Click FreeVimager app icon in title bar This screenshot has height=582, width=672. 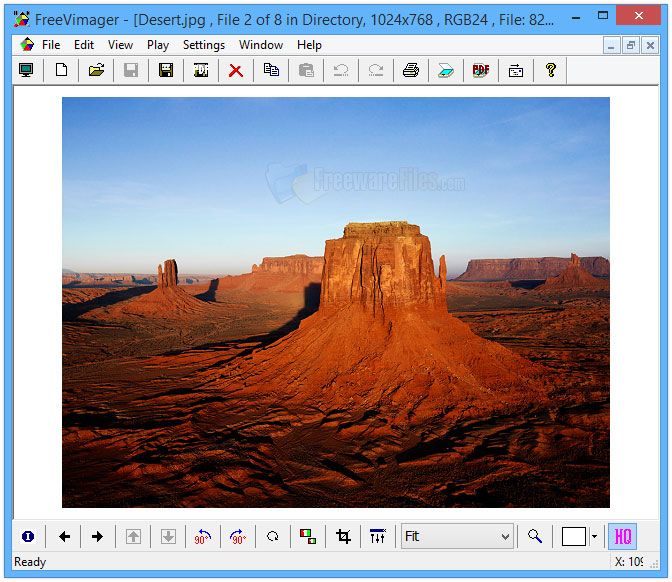(21, 19)
